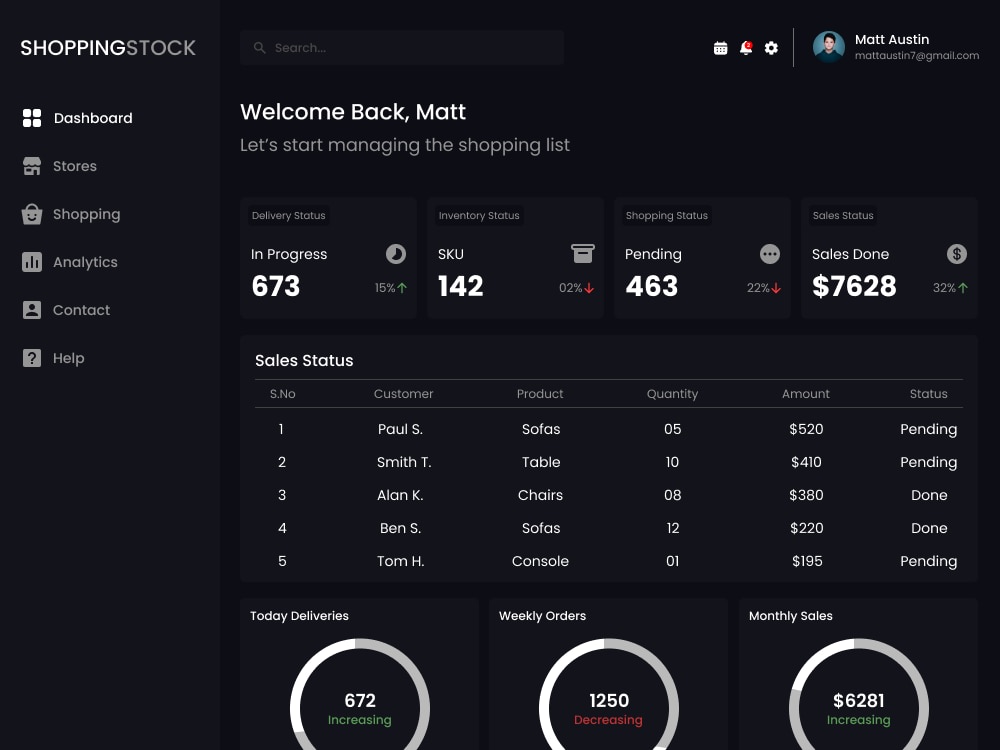Screen dimensions: 1000x750
Task: Switch to the Stores menu item
Action: (75, 166)
